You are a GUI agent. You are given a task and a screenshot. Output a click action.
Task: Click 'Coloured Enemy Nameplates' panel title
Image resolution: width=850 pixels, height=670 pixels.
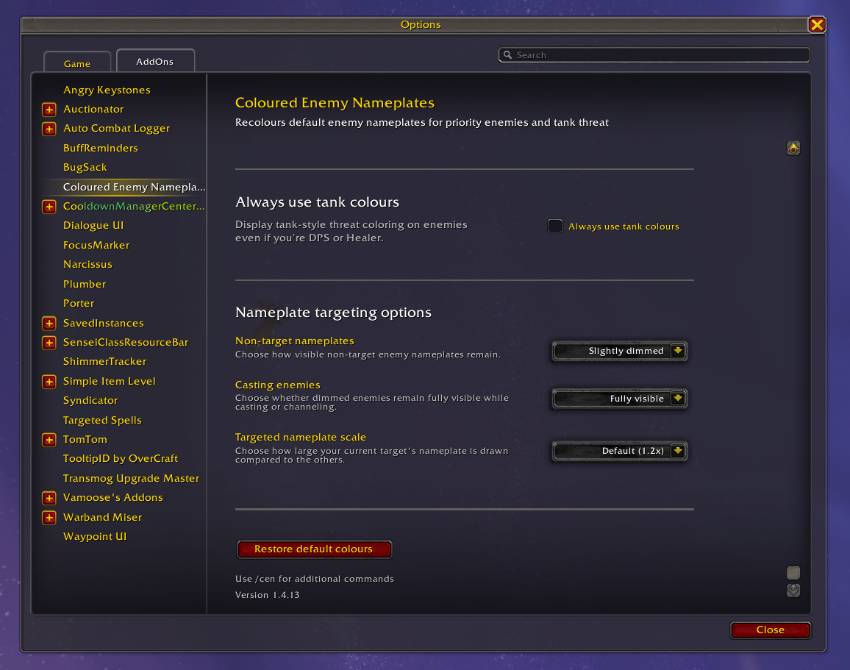coord(335,103)
